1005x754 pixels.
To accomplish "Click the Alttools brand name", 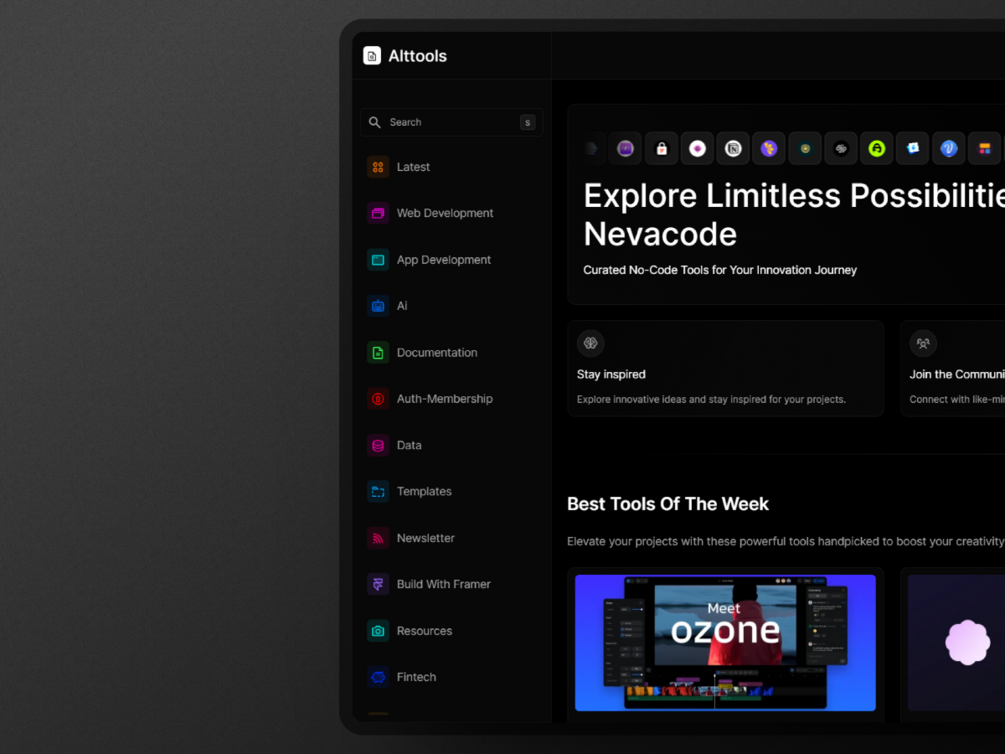I will point(417,56).
